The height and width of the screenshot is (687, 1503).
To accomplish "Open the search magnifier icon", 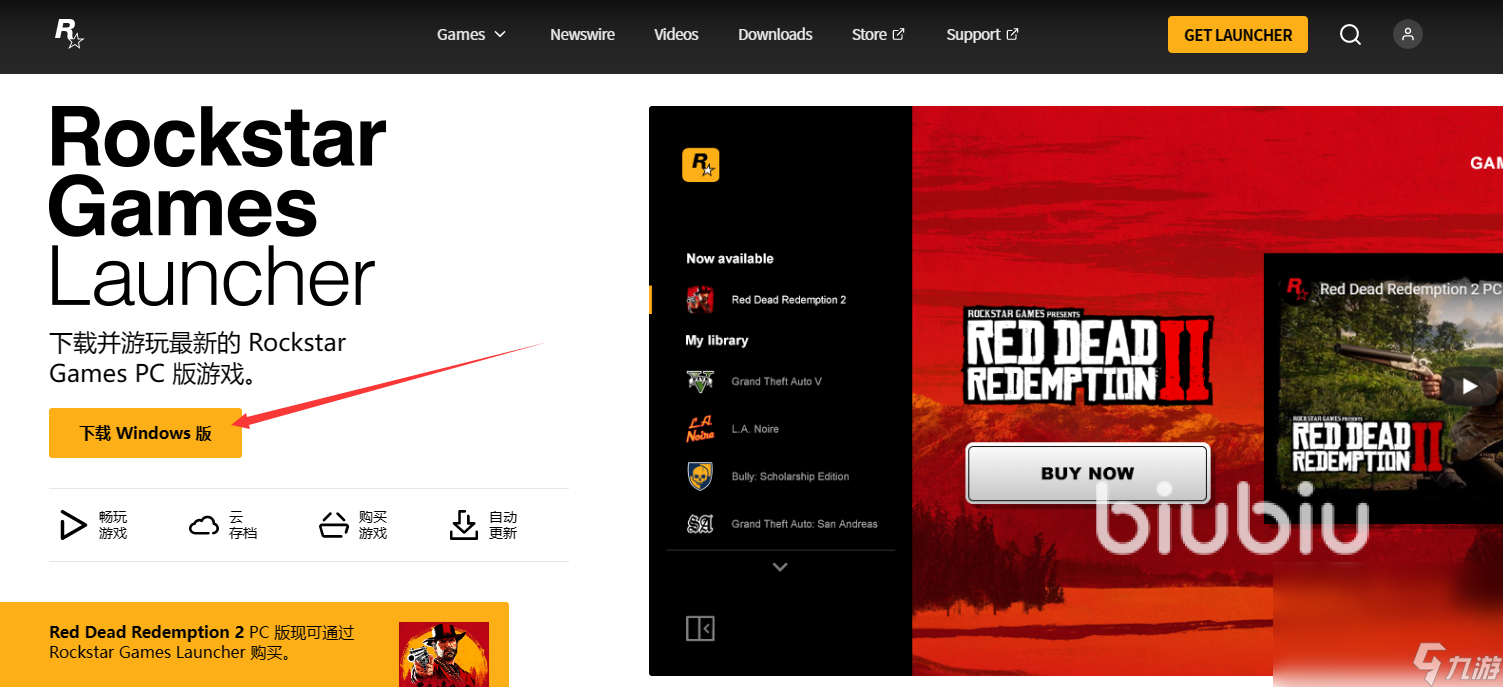I will [1350, 35].
